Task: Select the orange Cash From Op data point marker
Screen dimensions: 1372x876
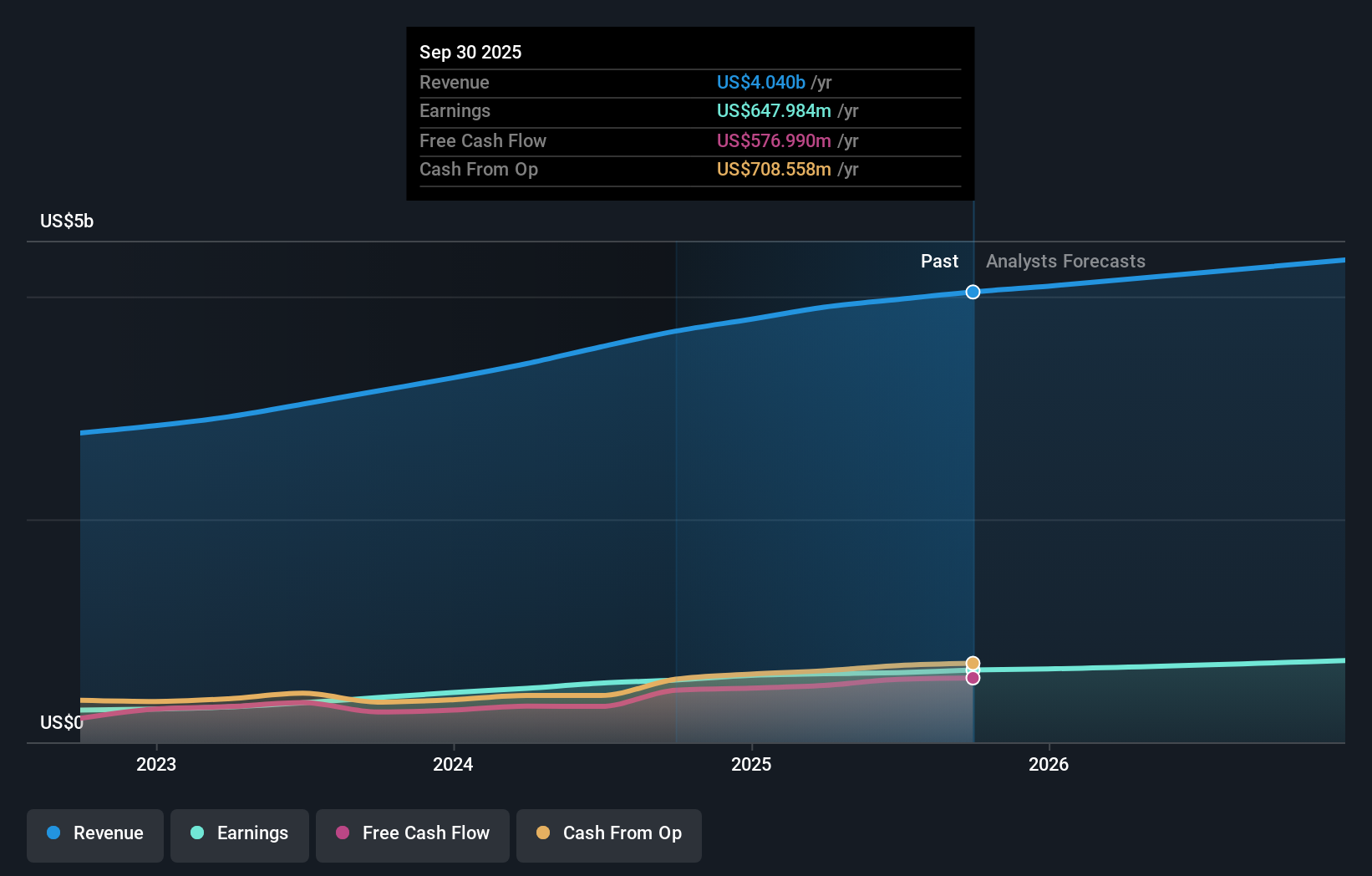Action: tap(972, 662)
